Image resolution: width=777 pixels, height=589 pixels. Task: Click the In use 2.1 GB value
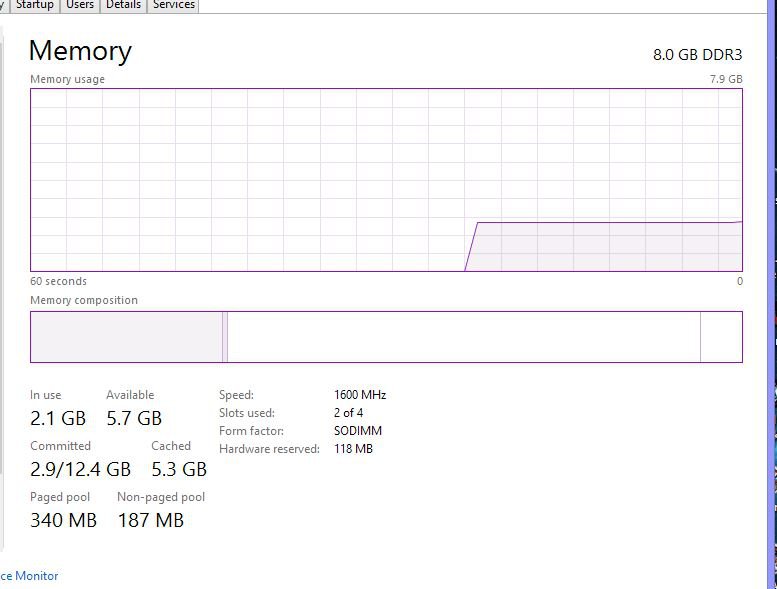pos(58,418)
